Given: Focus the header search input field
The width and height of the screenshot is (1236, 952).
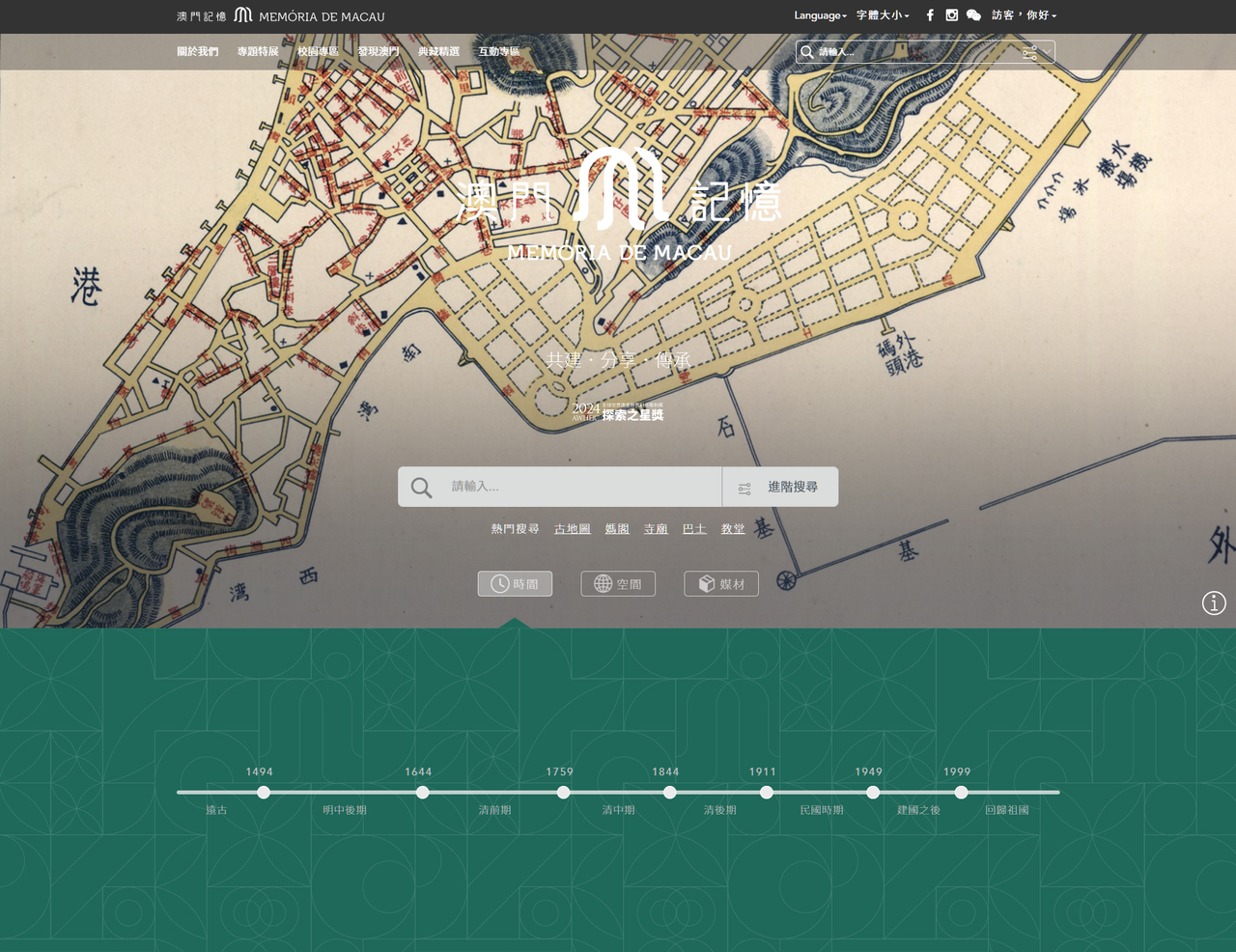Looking at the screenshot, I should (917, 52).
